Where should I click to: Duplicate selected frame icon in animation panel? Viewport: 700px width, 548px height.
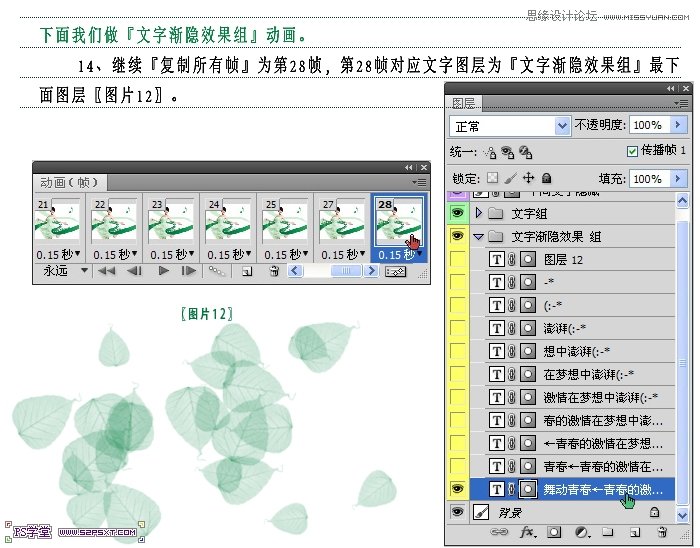[247, 271]
